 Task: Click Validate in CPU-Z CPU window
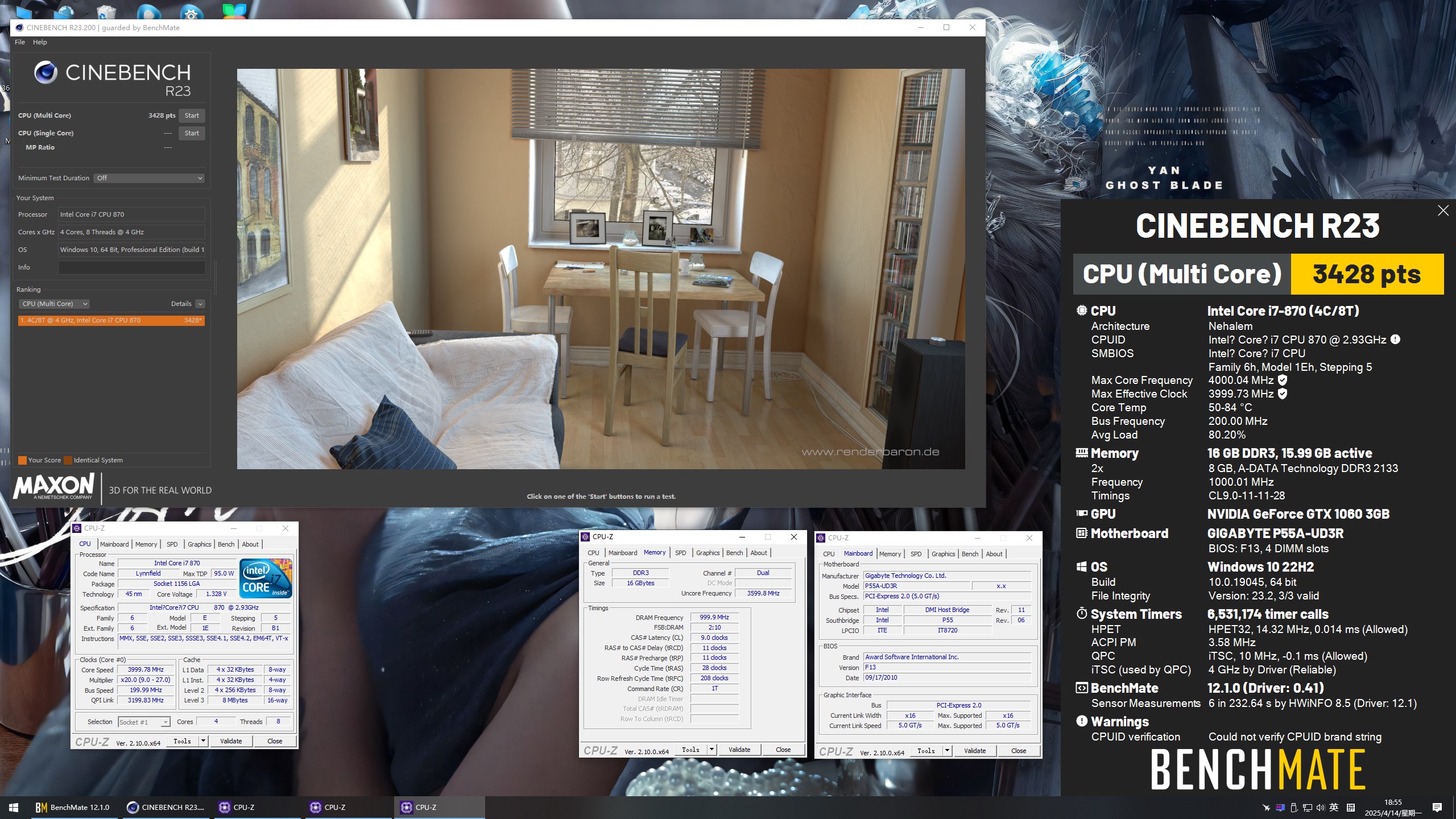231,741
